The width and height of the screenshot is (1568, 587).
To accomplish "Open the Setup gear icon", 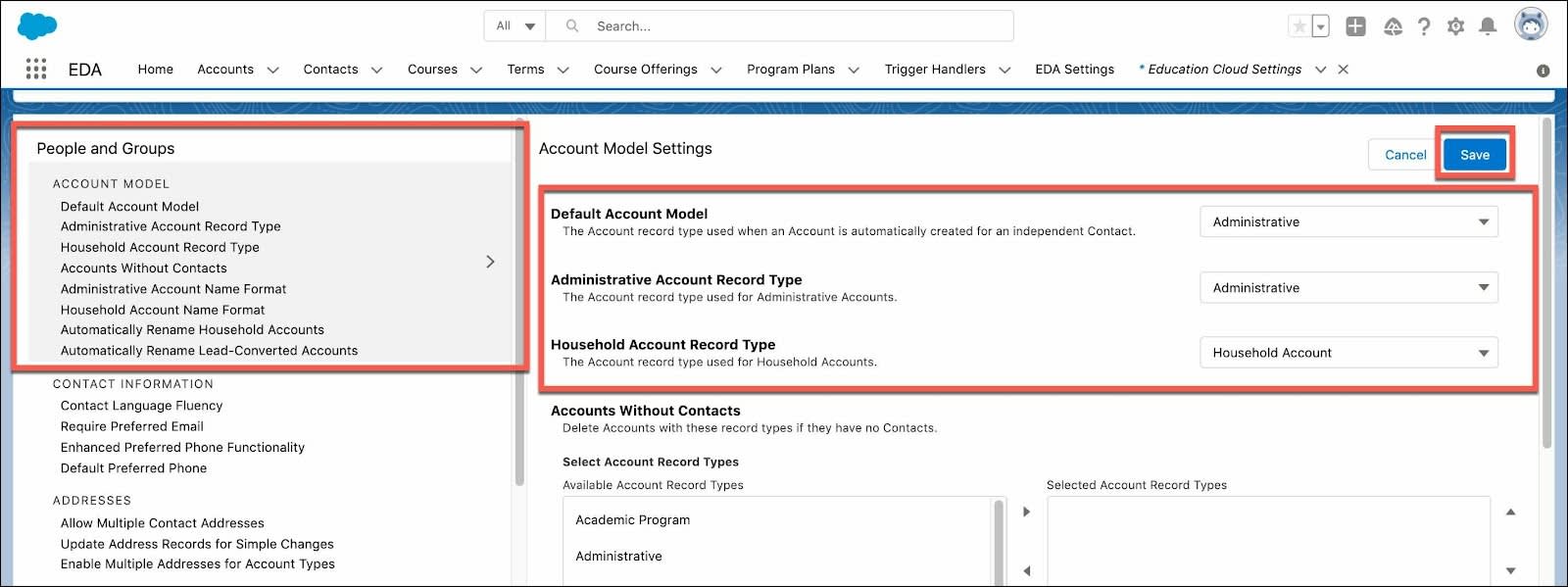I will (1455, 26).
